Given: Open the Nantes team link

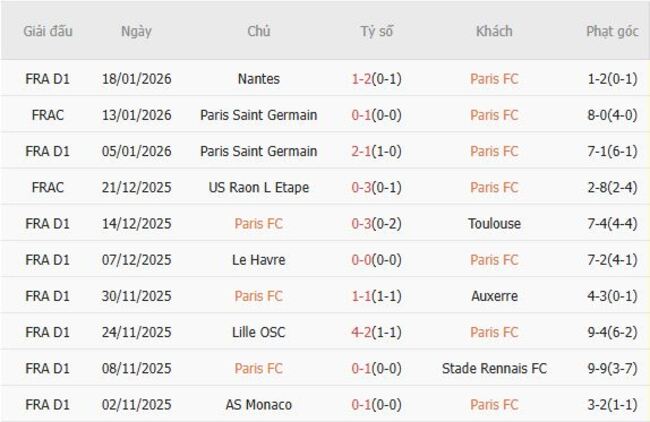Looking at the screenshot, I should 259,79.
